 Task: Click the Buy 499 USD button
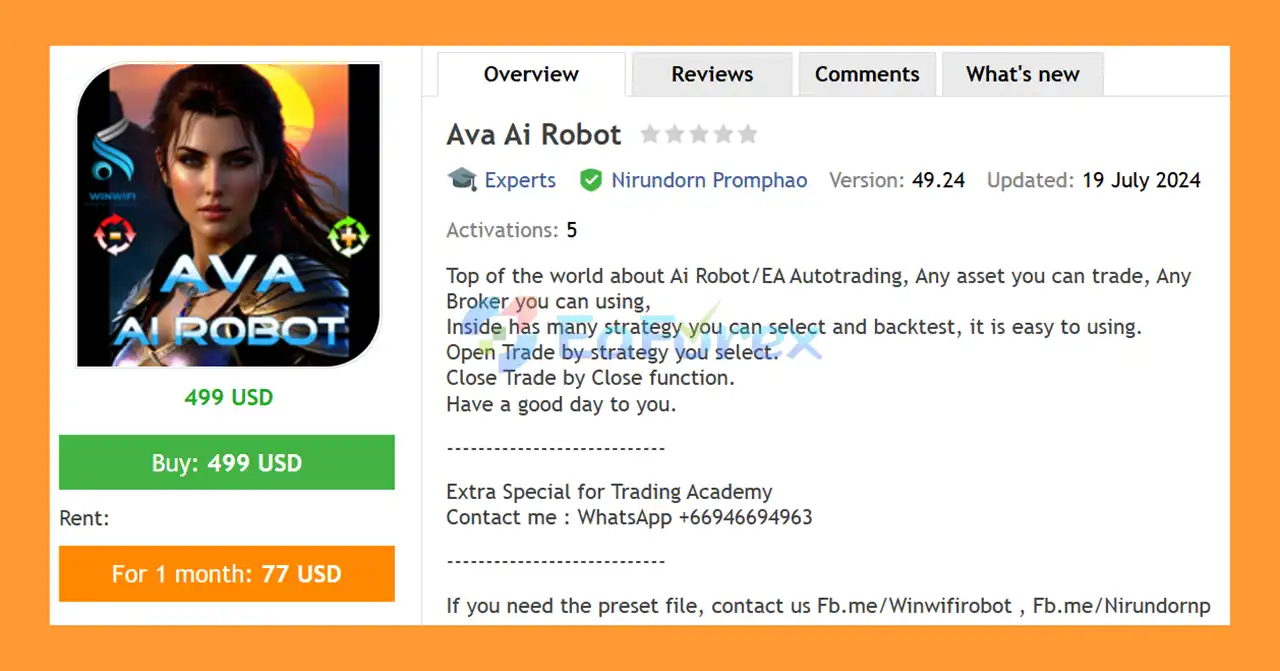coord(227,462)
